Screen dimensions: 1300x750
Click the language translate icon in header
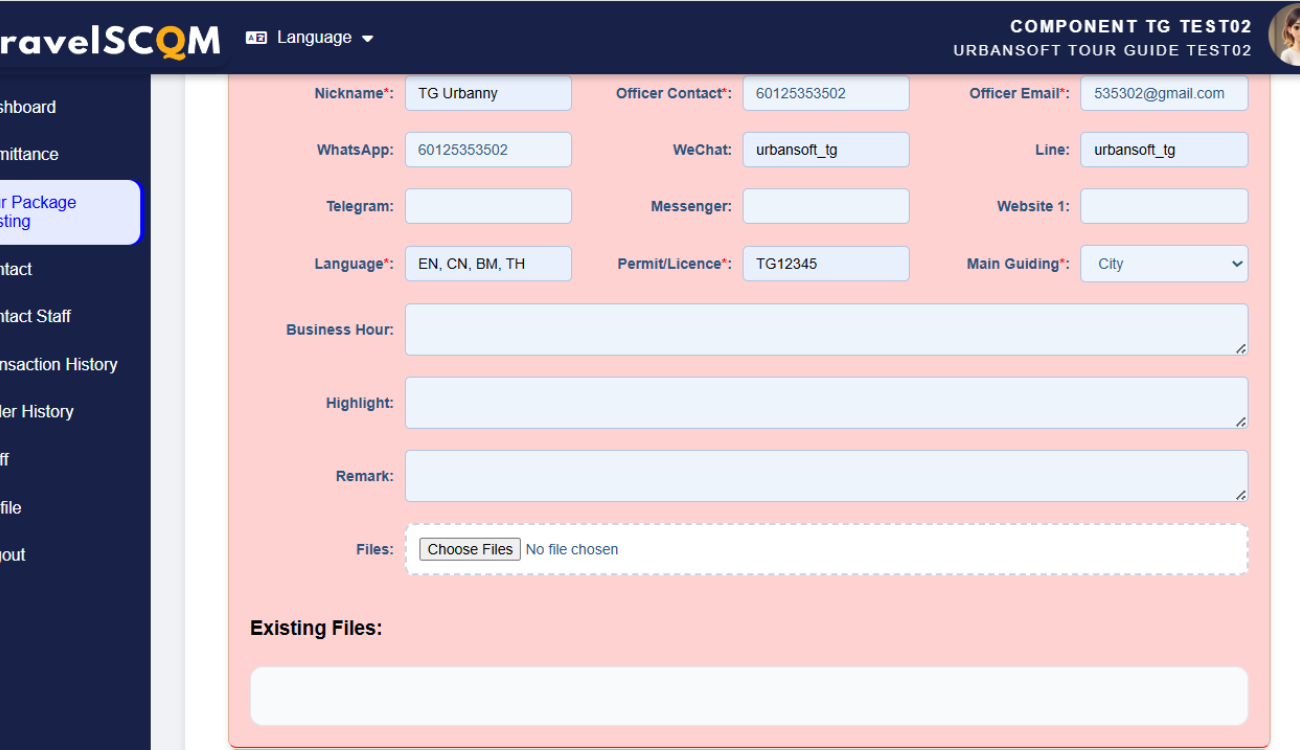[256, 38]
